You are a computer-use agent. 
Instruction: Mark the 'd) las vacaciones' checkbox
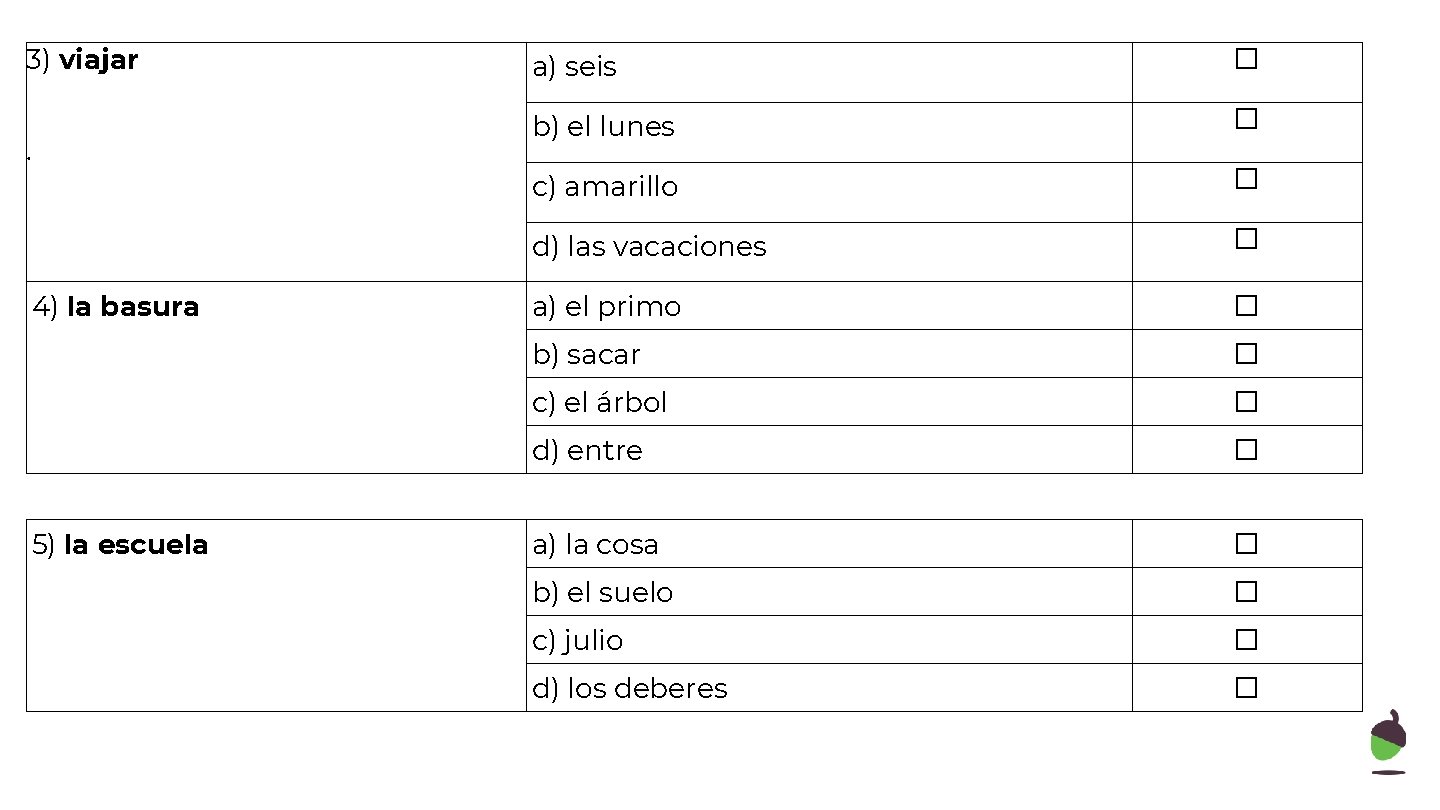tap(1246, 239)
